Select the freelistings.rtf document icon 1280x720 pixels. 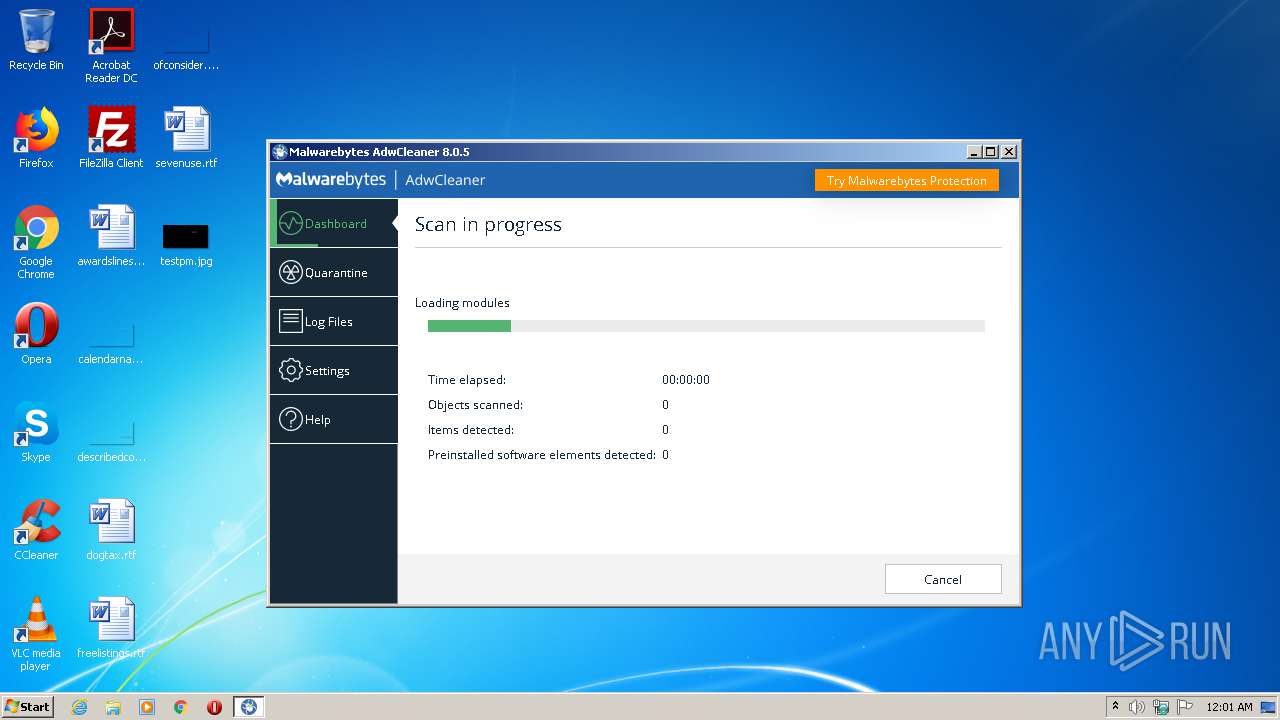tap(111, 628)
